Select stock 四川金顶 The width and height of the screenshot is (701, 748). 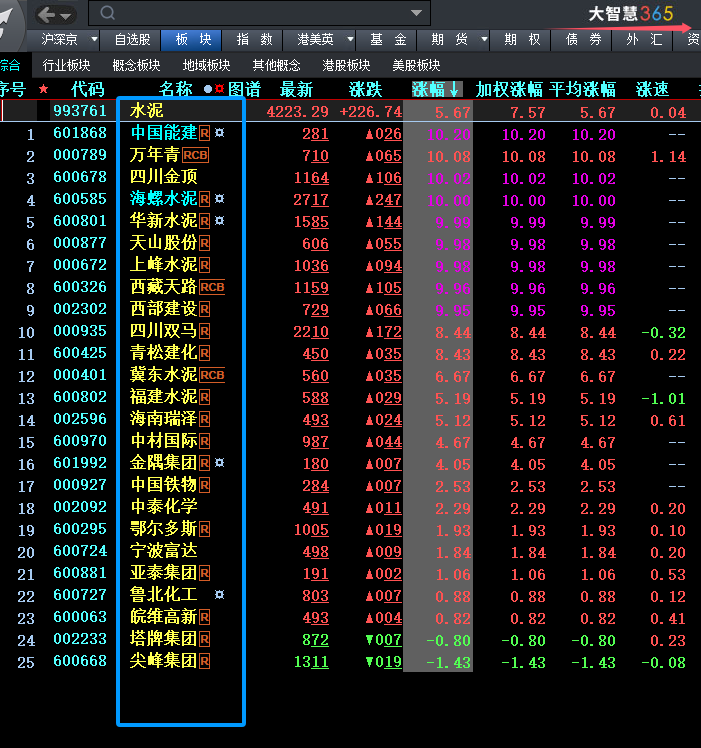tap(164, 177)
